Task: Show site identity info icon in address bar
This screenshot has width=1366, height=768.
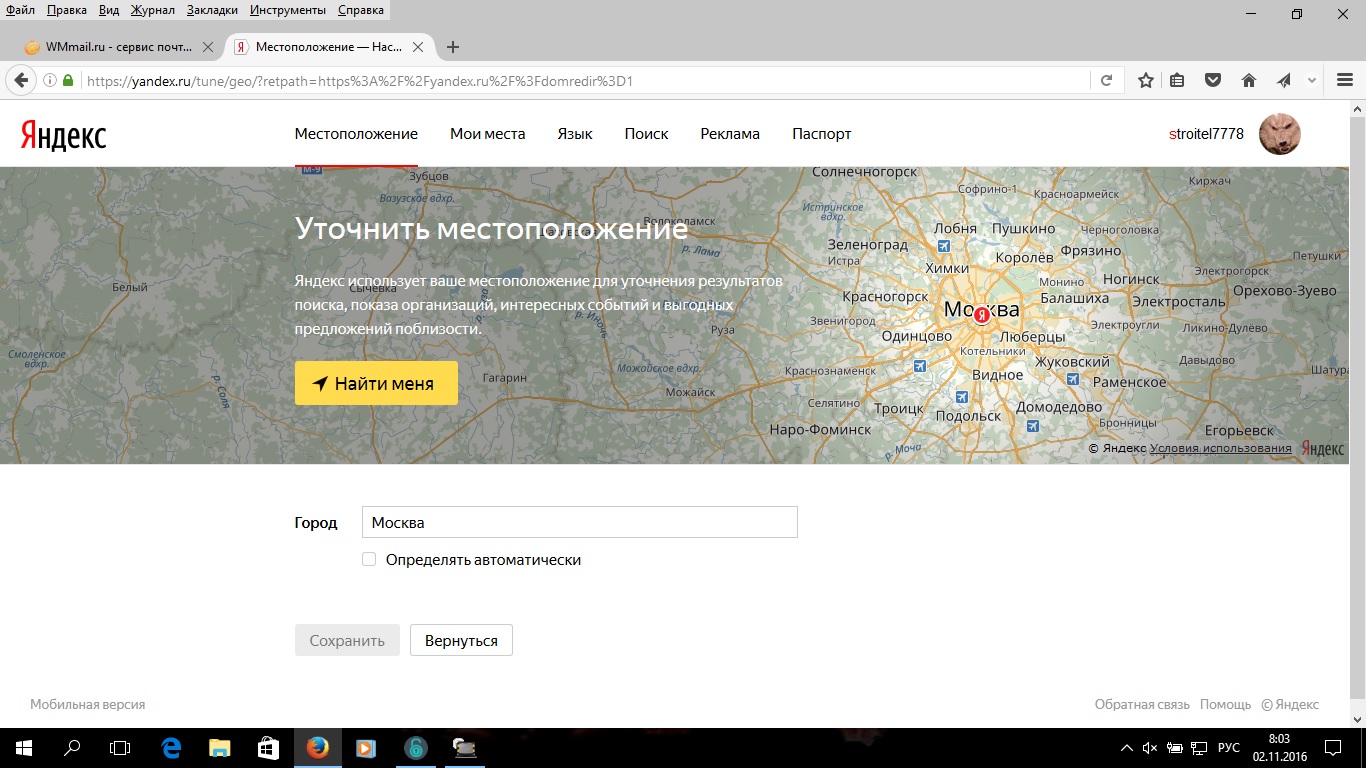Action: 49,81
